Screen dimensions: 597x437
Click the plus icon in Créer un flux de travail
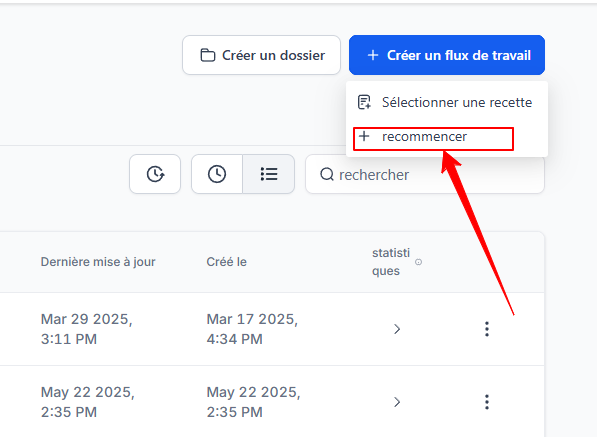373,55
